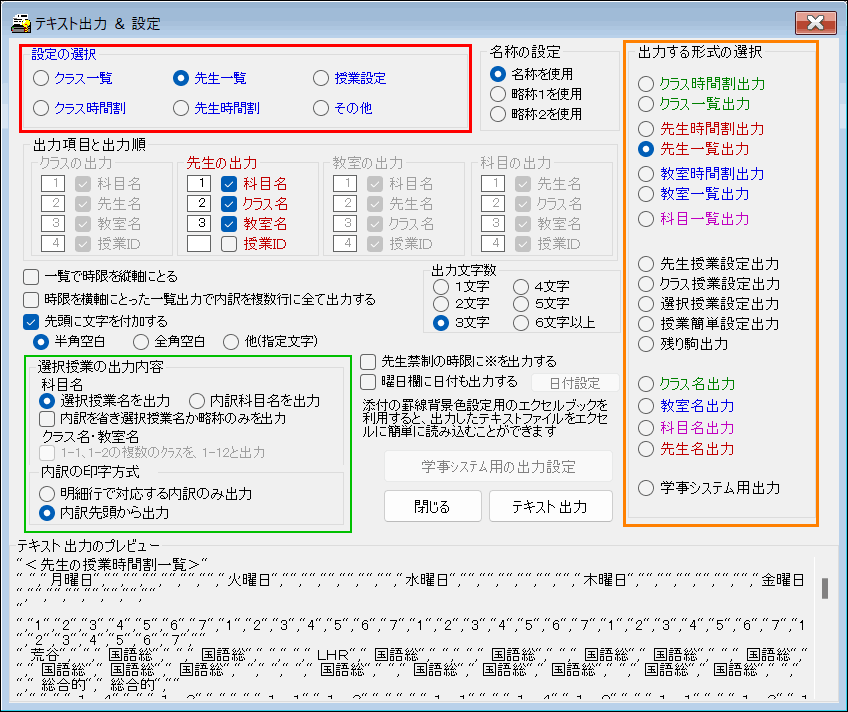Select 授業設定 radio option
The width and height of the screenshot is (848, 712).
click(x=321, y=78)
